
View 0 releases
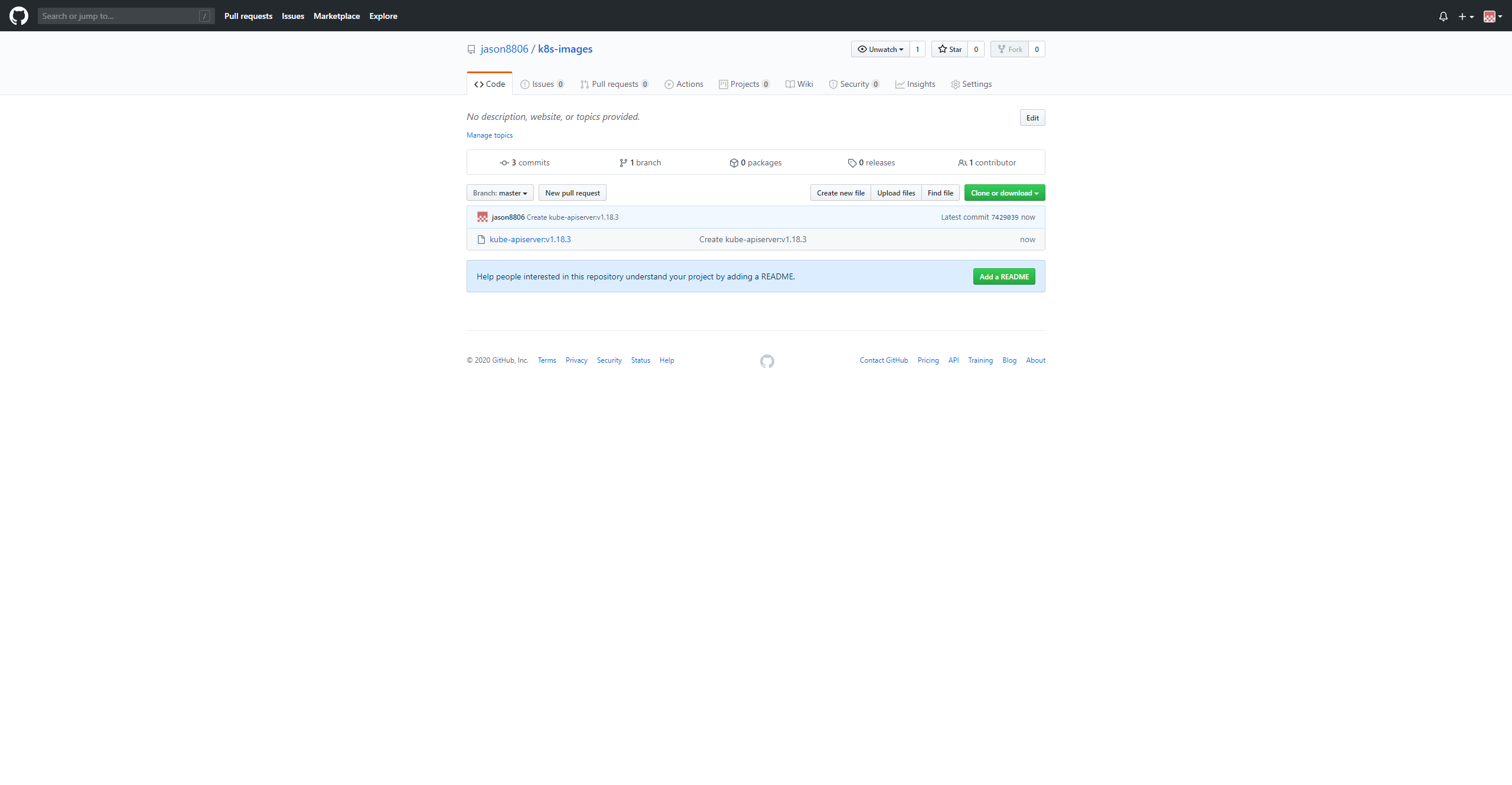871,162
